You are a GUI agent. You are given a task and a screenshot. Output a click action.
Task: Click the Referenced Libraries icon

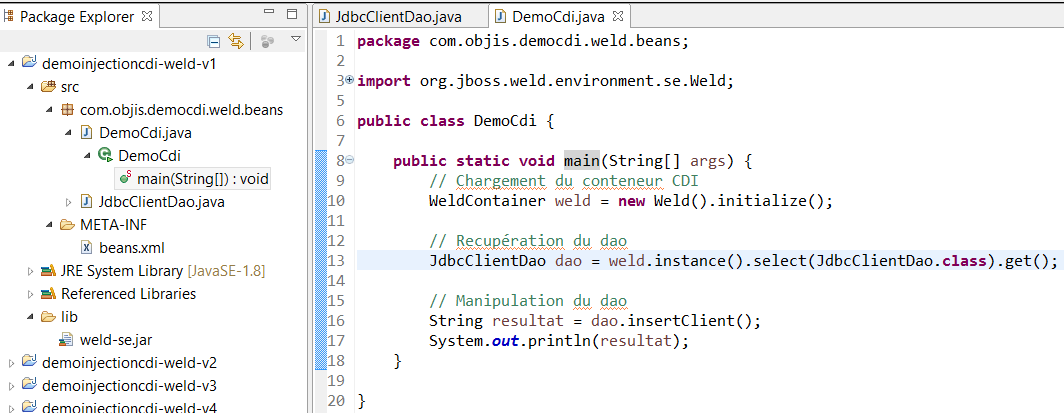[48, 294]
